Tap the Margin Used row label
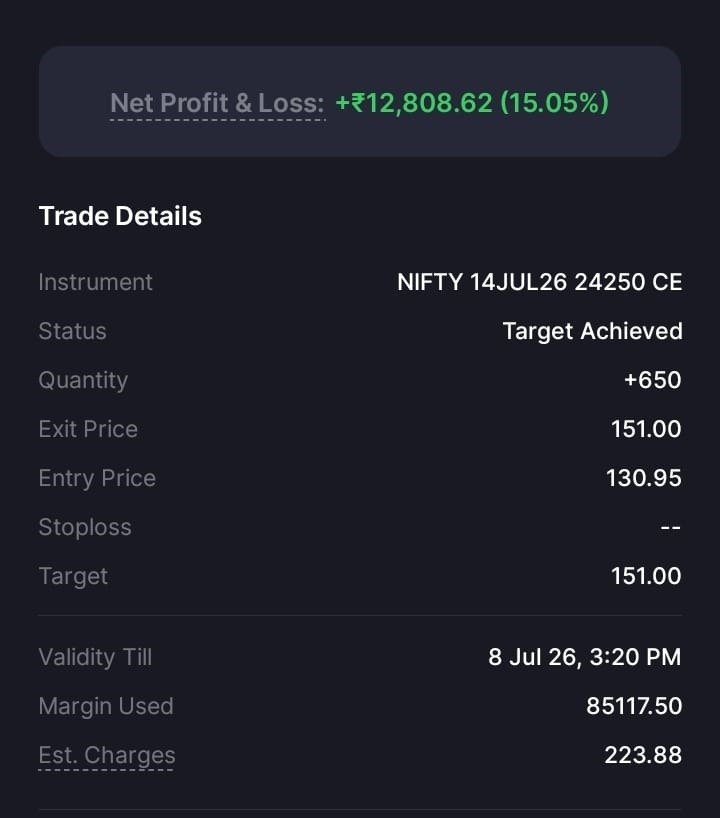 click(106, 706)
